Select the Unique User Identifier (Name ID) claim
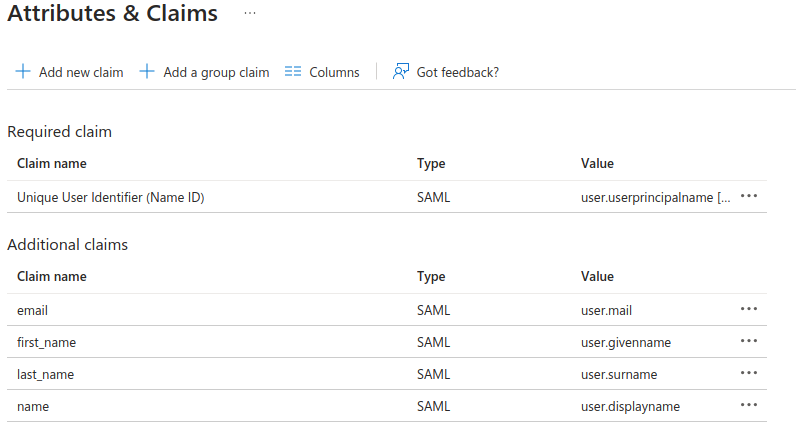The height and width of the screenshot is (444, 796). click(110, 198)
